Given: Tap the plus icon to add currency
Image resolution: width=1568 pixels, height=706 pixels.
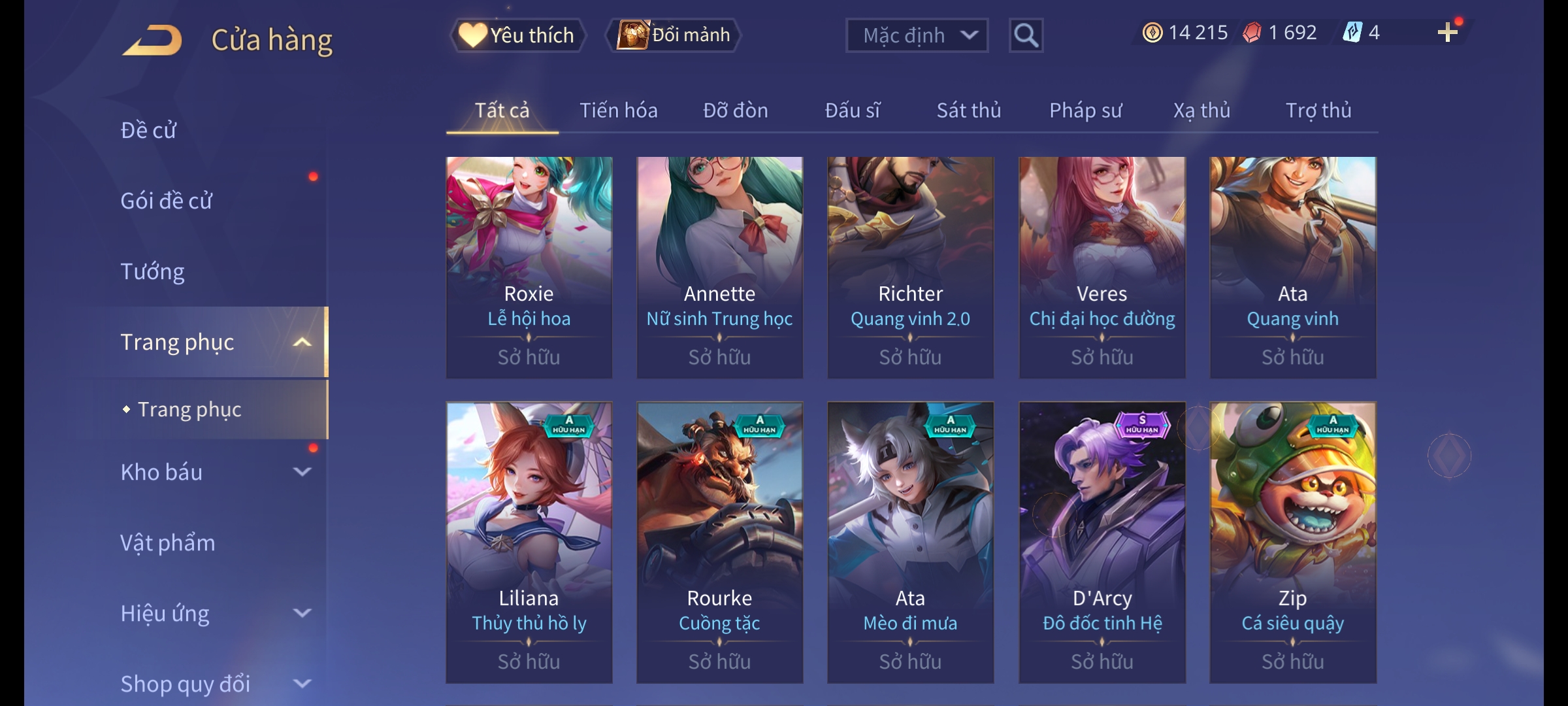Looking at the screenshot, I should [1448, 33].
